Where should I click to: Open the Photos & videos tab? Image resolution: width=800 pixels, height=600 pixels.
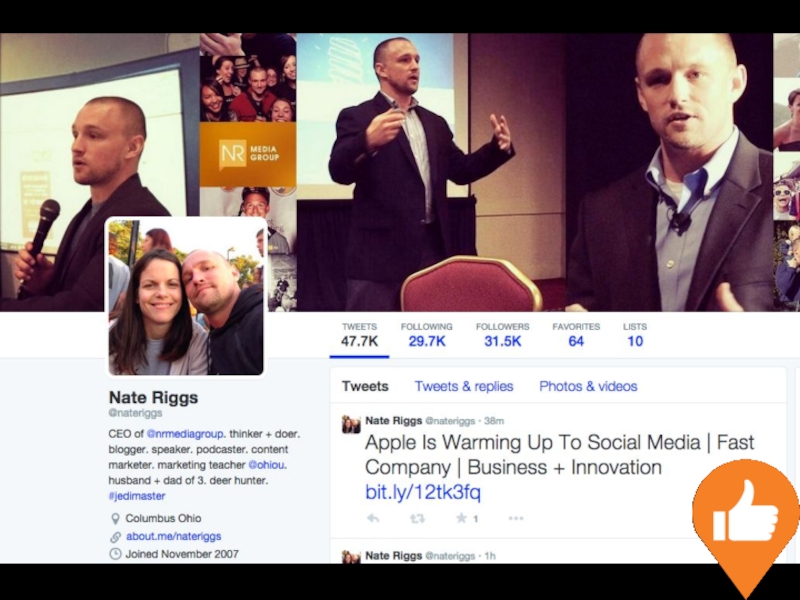588,386
